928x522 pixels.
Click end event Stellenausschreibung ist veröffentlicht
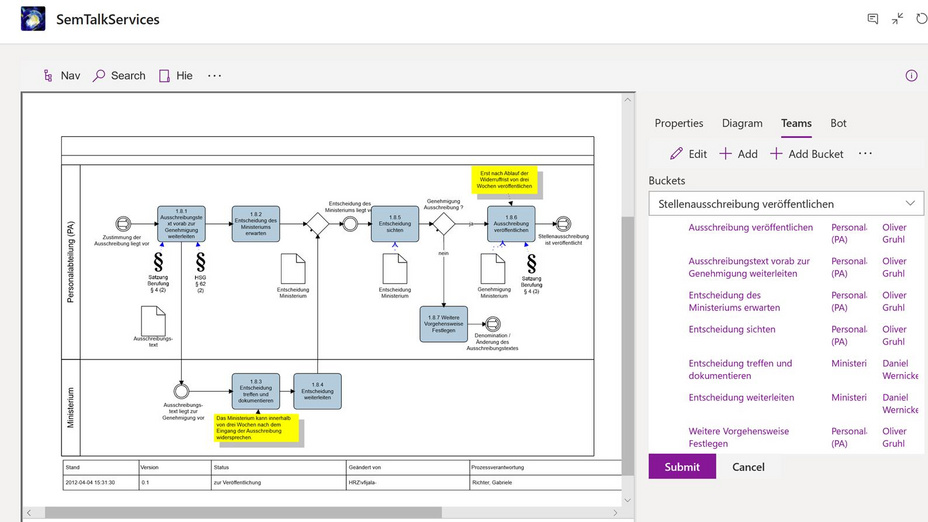pyautogui.click(x=563, y=224)
